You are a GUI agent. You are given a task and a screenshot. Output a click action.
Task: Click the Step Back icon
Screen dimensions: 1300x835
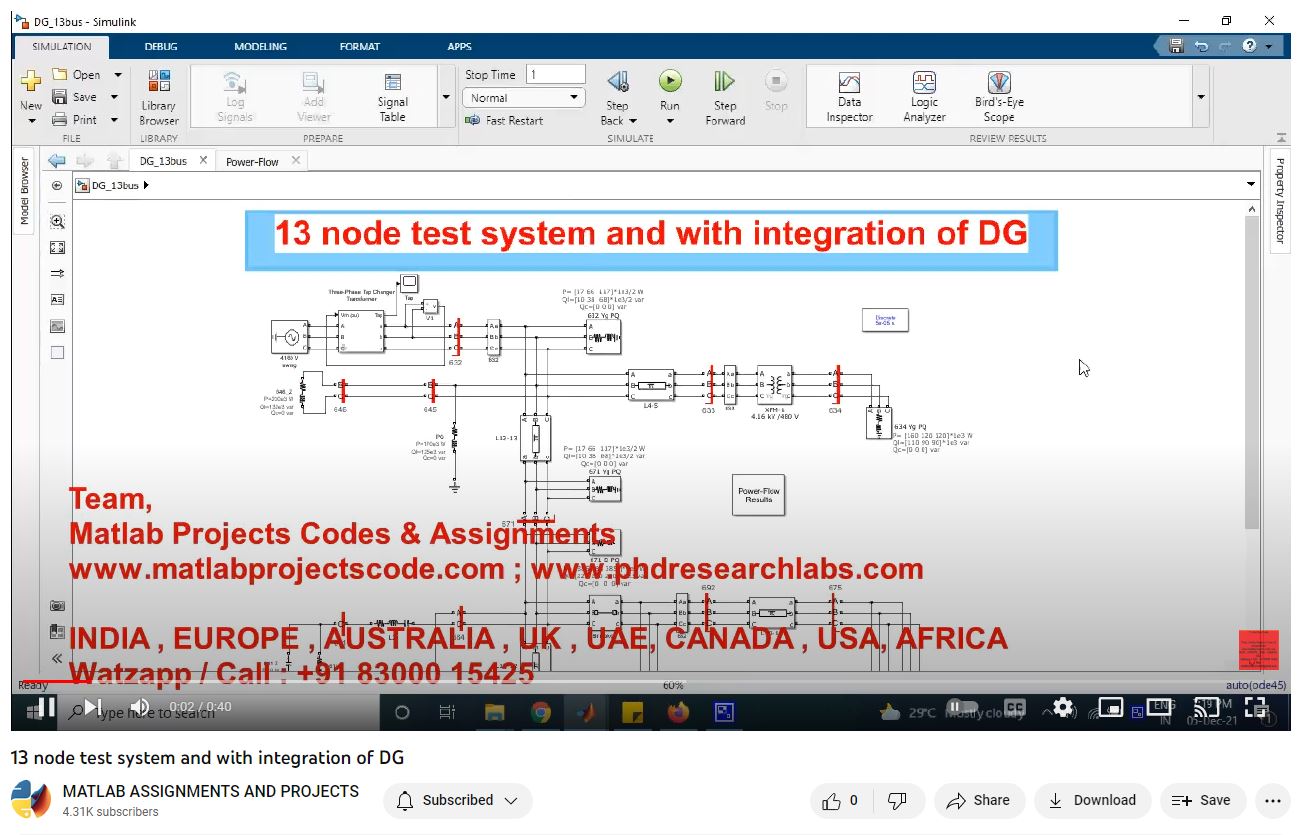[x=617, y=82]
